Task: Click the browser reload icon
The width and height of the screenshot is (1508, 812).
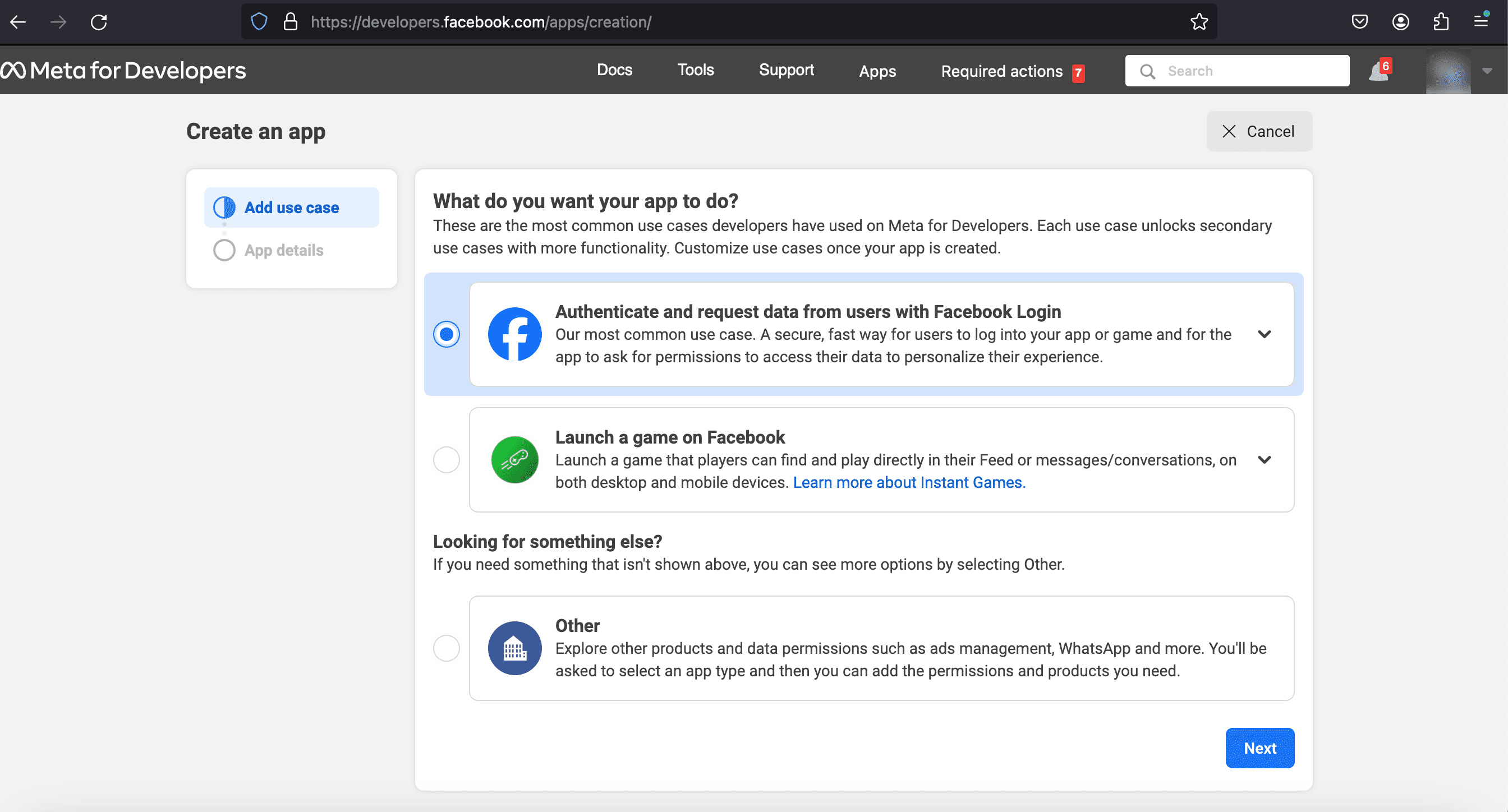Action: point(99,22)
